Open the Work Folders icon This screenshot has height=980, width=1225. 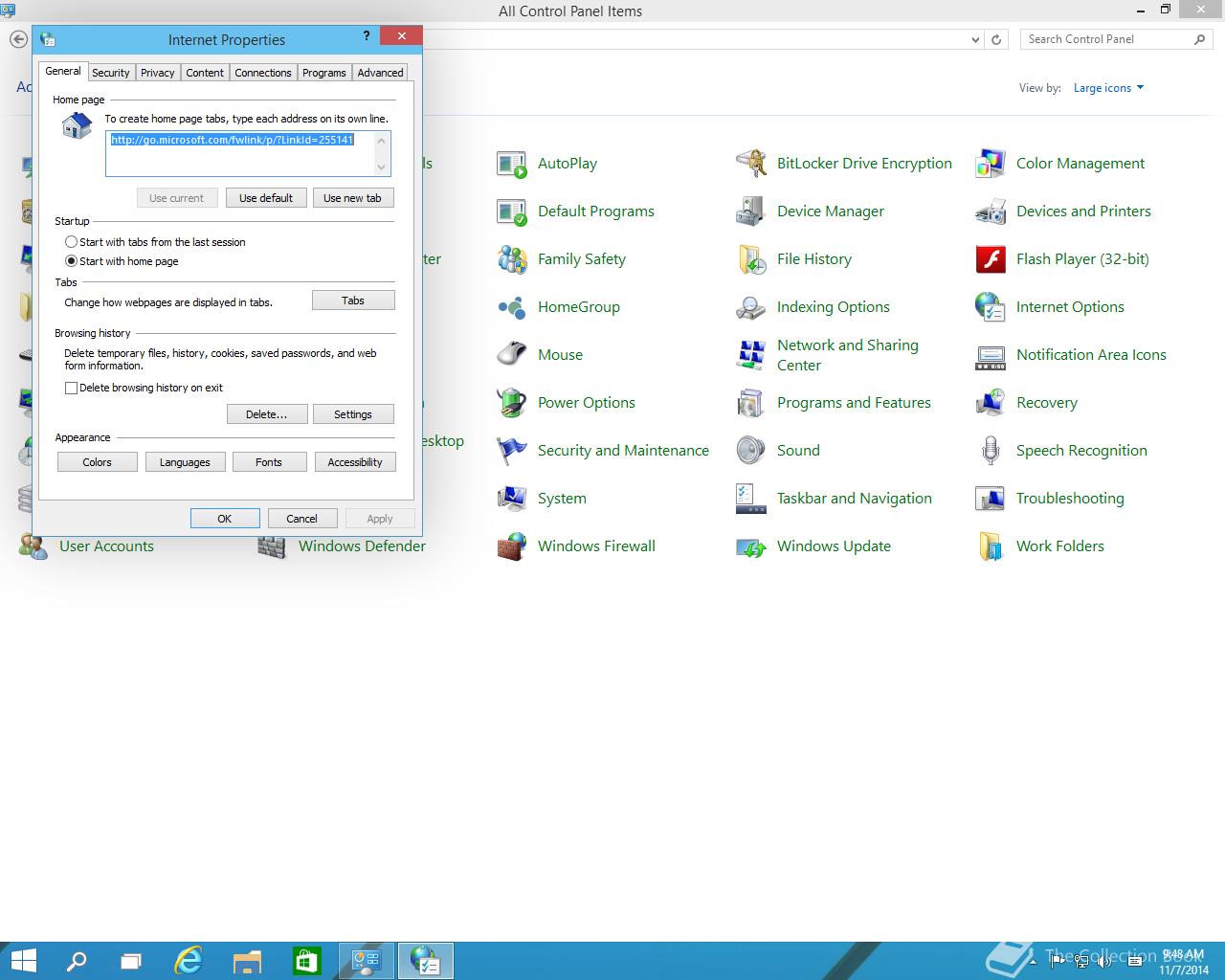tap(991, 546)
